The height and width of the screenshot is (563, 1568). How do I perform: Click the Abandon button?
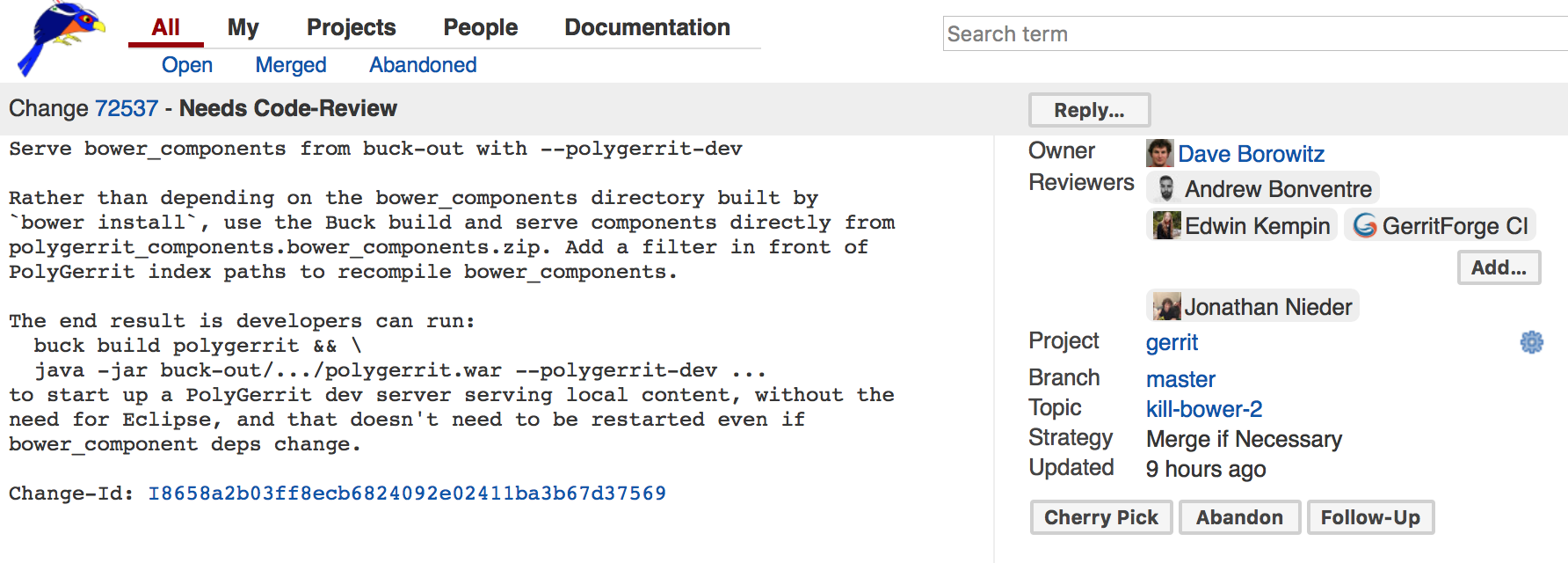(x=1238, y=517)
